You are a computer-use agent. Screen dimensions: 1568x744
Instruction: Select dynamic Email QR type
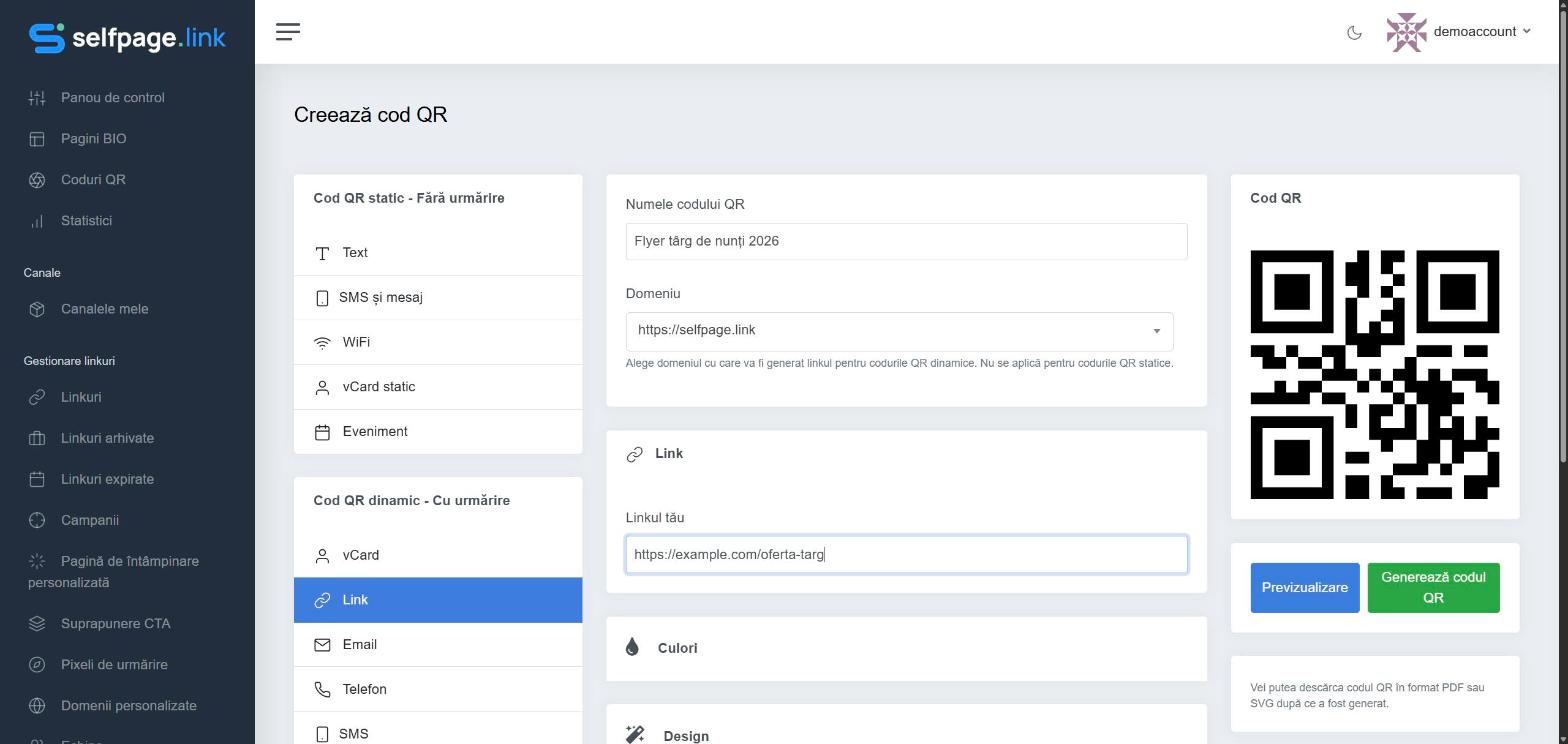tap(438, 645)
